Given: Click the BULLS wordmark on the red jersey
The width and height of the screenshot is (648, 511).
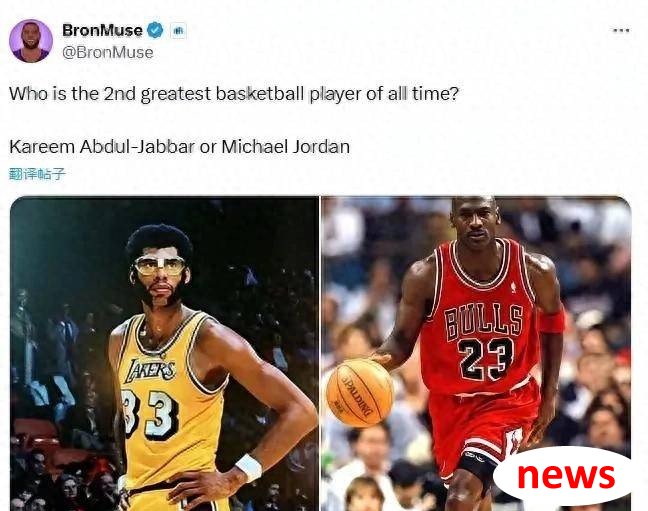Looking at the screenshot, I should pyautogui.click(x=484, y=322).
